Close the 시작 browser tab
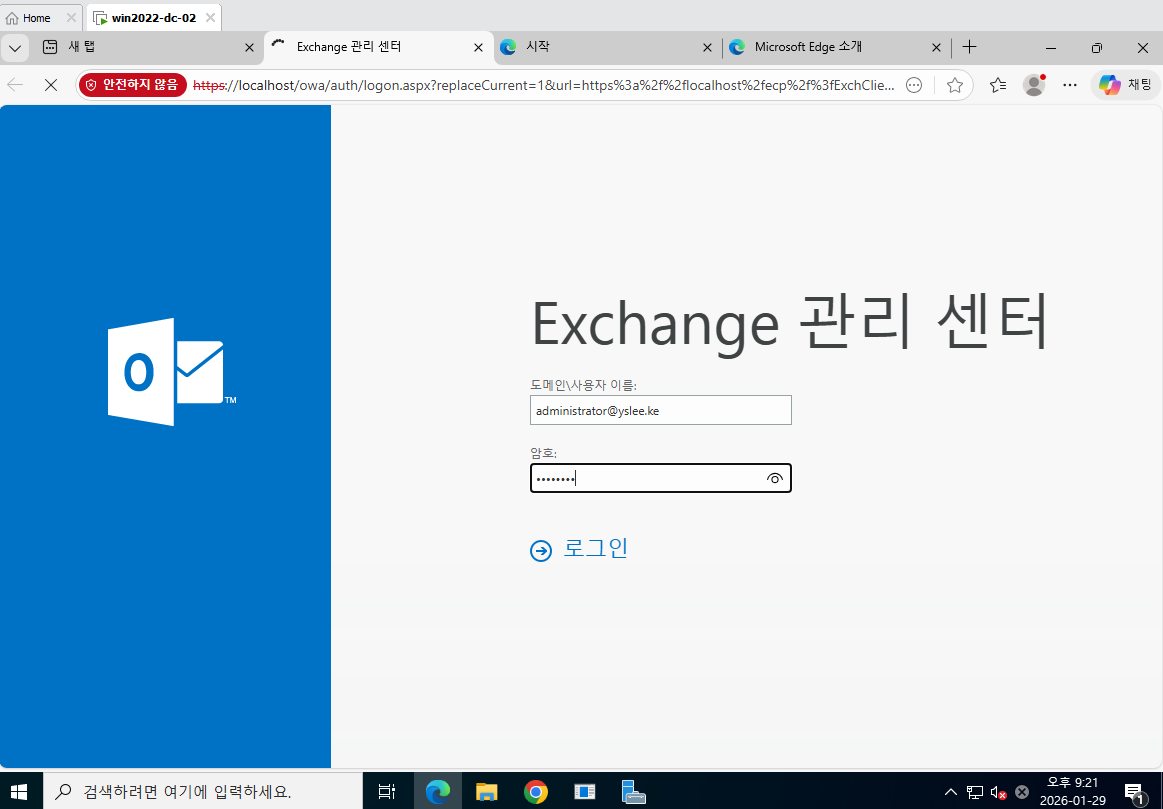Screen dimensions: 1163x809 pyautogui.click(x=707, y=47)
